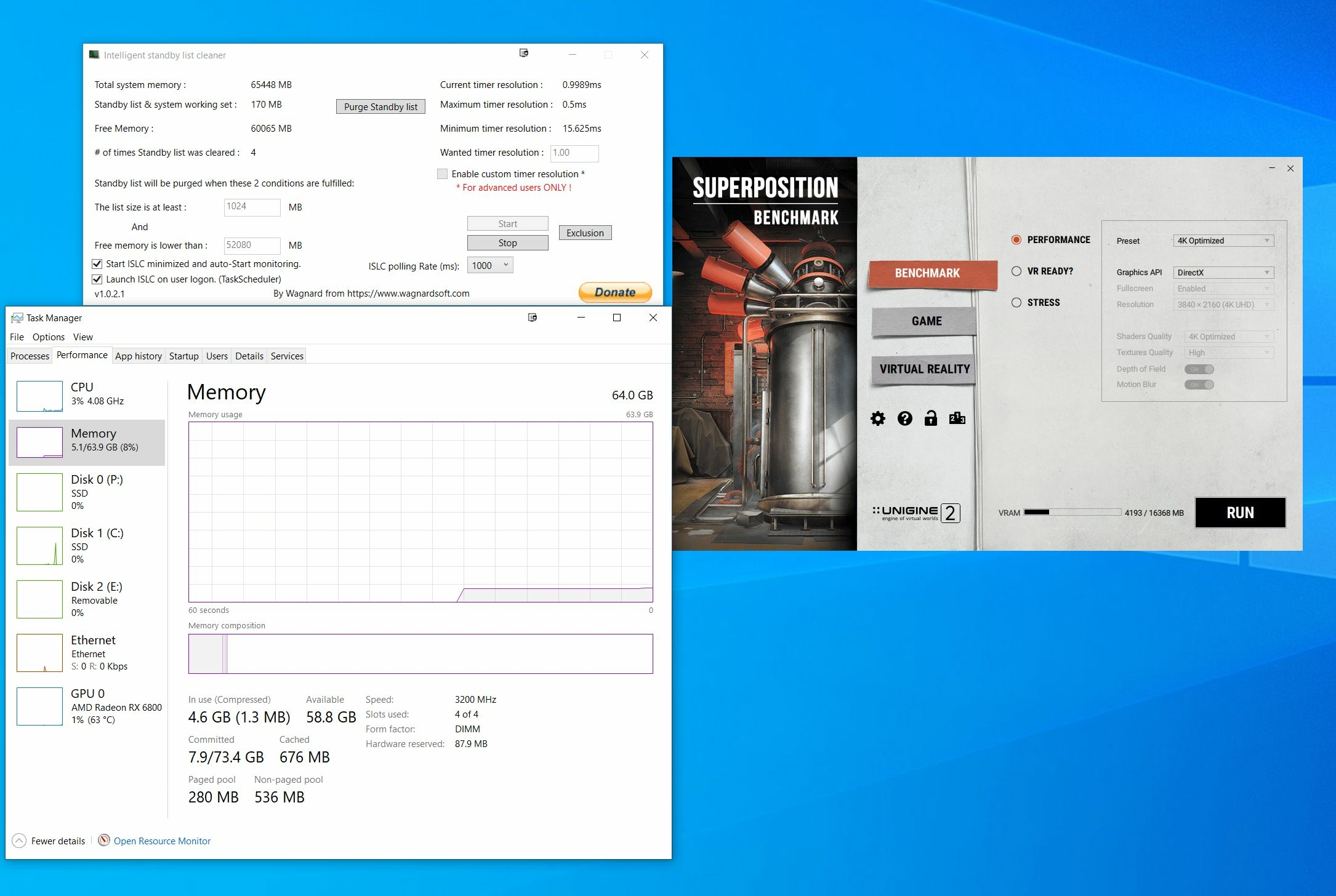
Task: Click the Task Manager title bar icon
Action: tap(17, 318)
